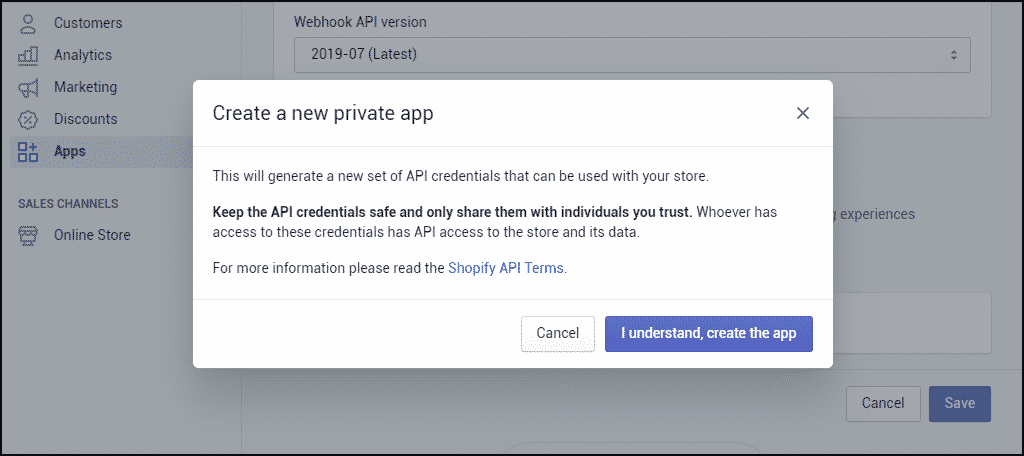Click the Save button behind the dialog
Screen dimensions: 1024x456
point(959,403)
